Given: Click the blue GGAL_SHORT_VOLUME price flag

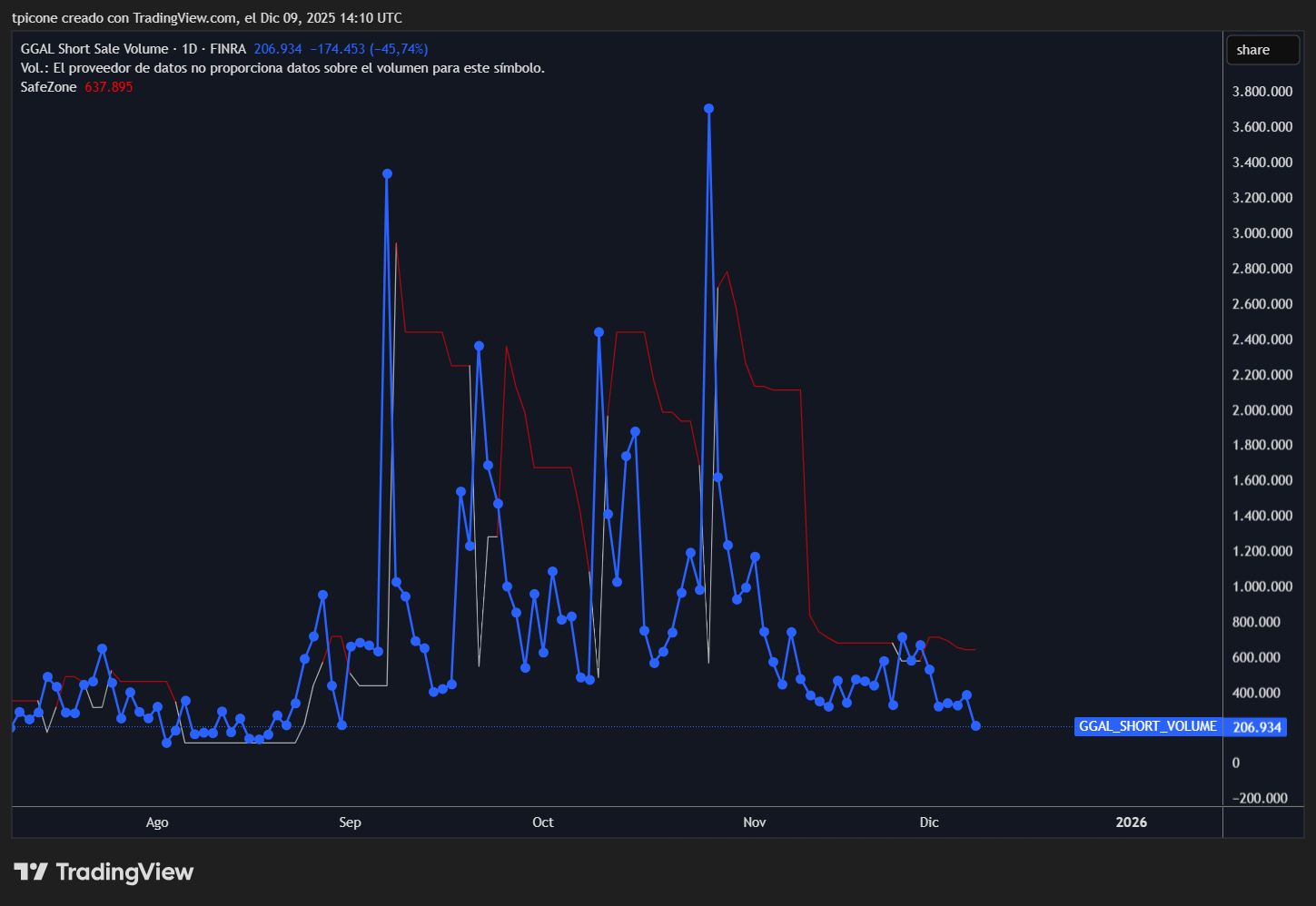Looking at the screenshot, I should [x=1147, y=726].
